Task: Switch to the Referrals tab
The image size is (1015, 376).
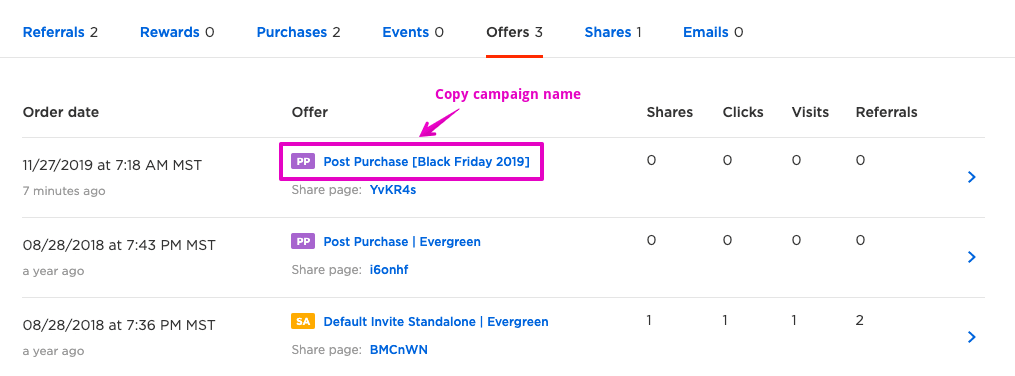Action: pyautogui.click(x=60, y=32)
